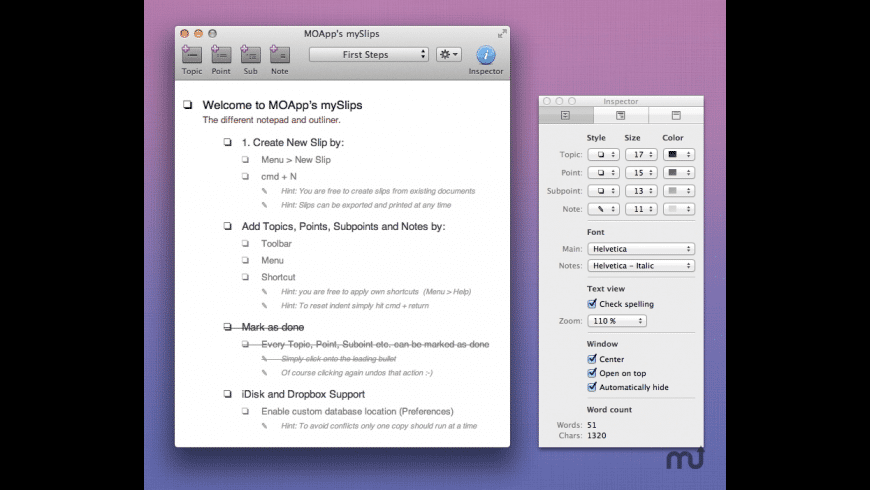Pick Point color swatch
870x490 pixels.
(x=679, y=173)
